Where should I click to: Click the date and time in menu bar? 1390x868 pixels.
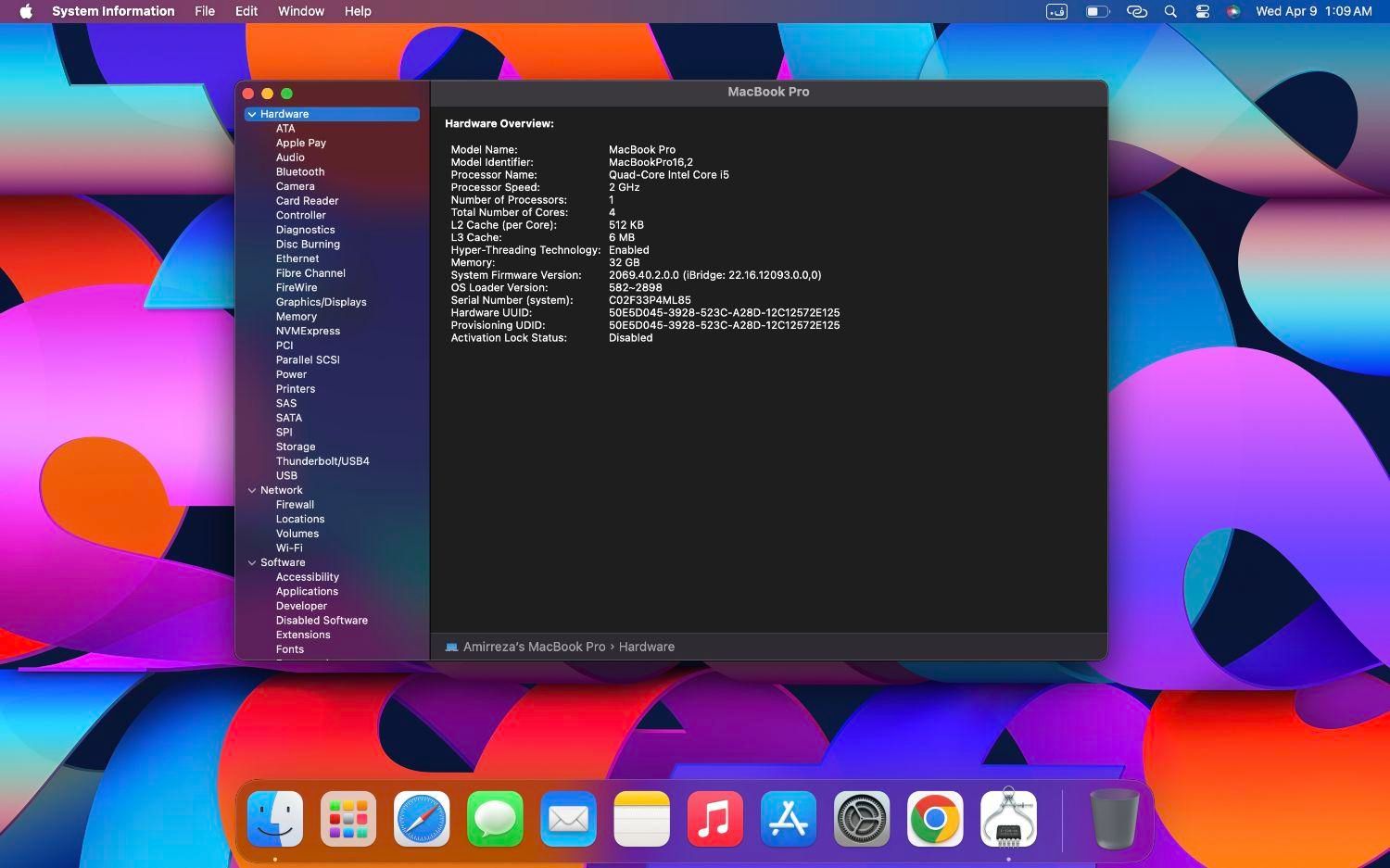[1314, 11]
